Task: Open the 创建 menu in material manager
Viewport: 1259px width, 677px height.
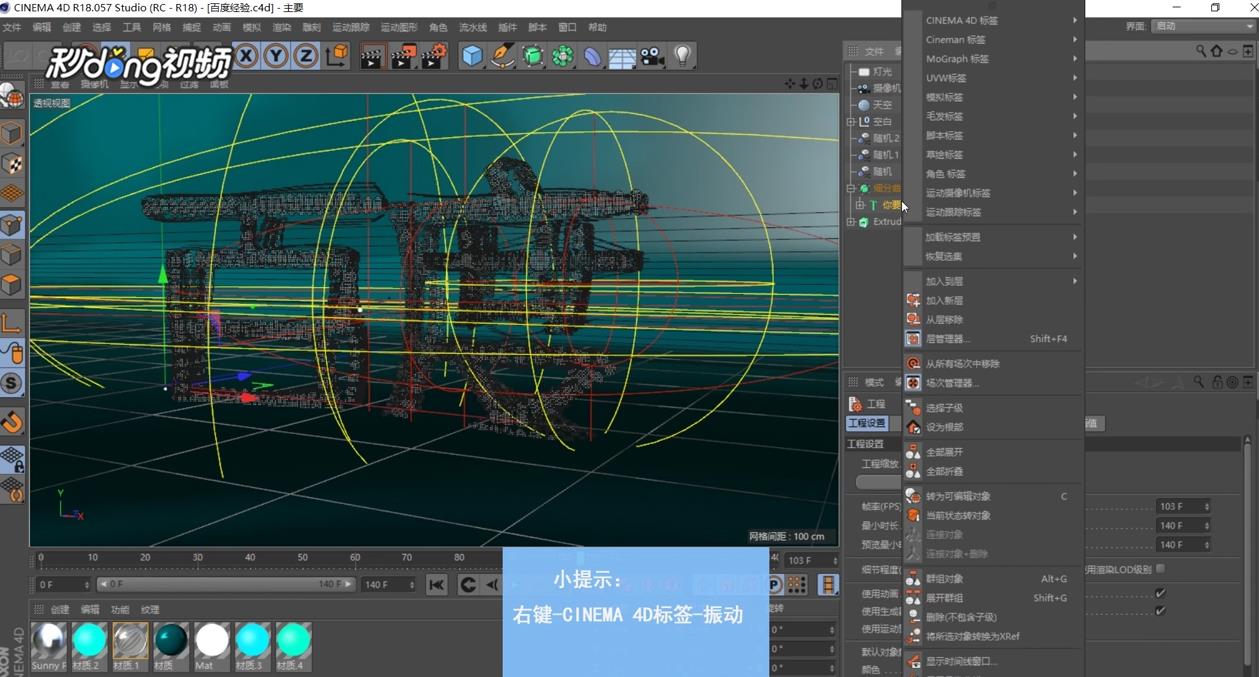Action: (x=61, y=609)
